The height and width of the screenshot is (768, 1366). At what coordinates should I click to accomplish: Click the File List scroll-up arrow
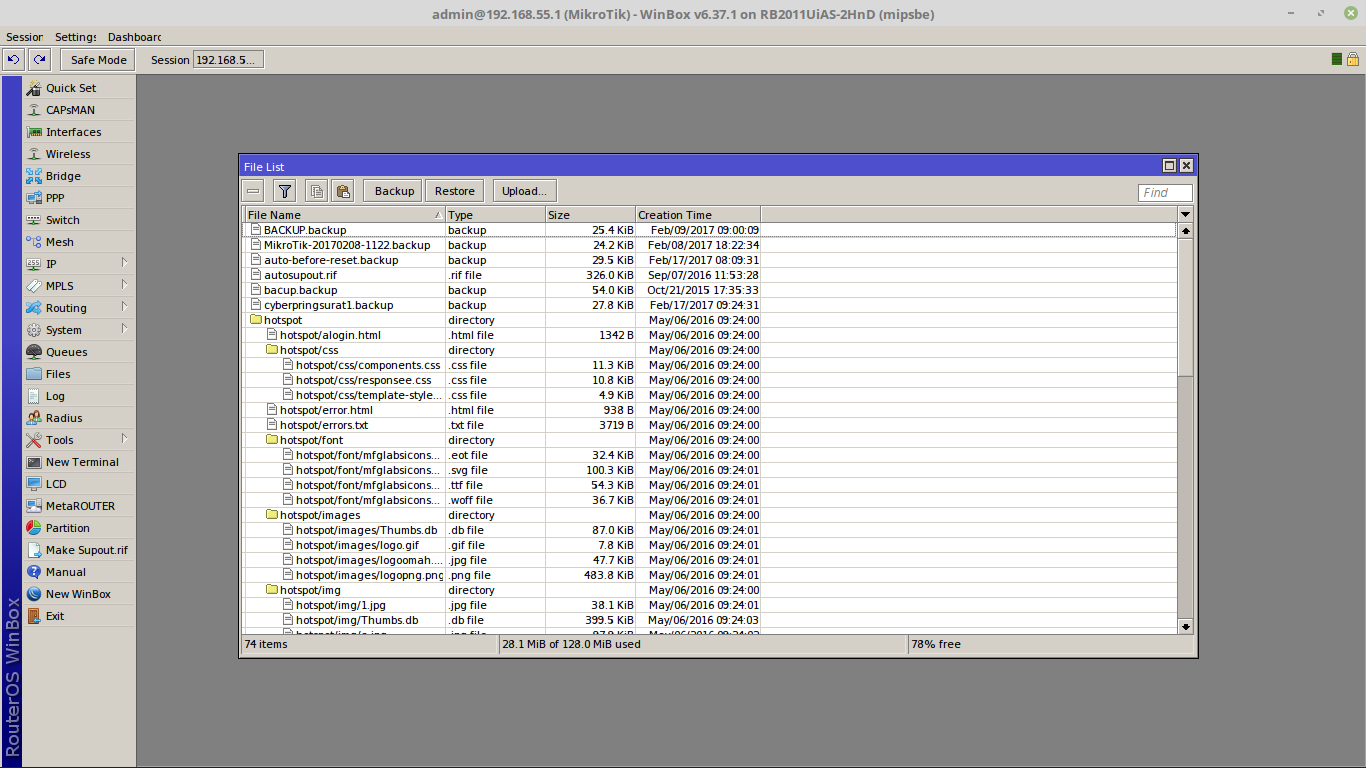pos(1186,230)
